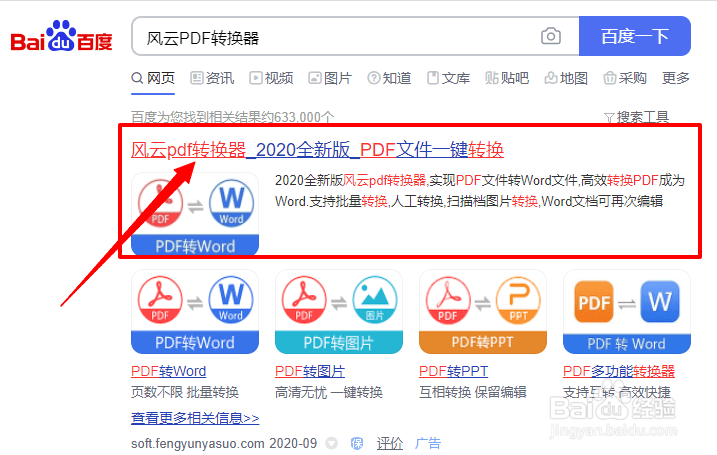The height and width of the screenshot is (455, 717).
Task: Switch to the 视频 tab
Action: 271,78
